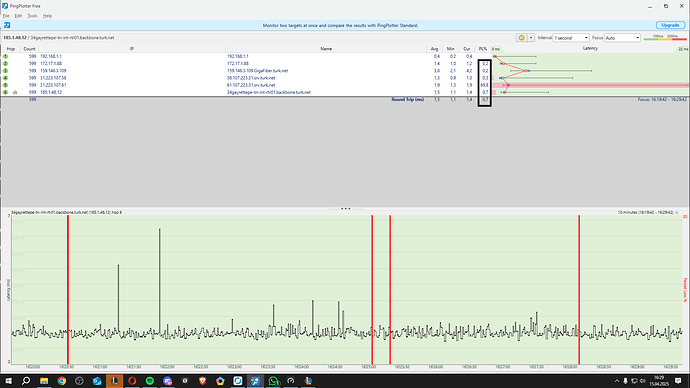Open WhatsApp from the taskbar
Image resolution: width=690 pixels, height=388 pixels.
click(x=273, y=381)
